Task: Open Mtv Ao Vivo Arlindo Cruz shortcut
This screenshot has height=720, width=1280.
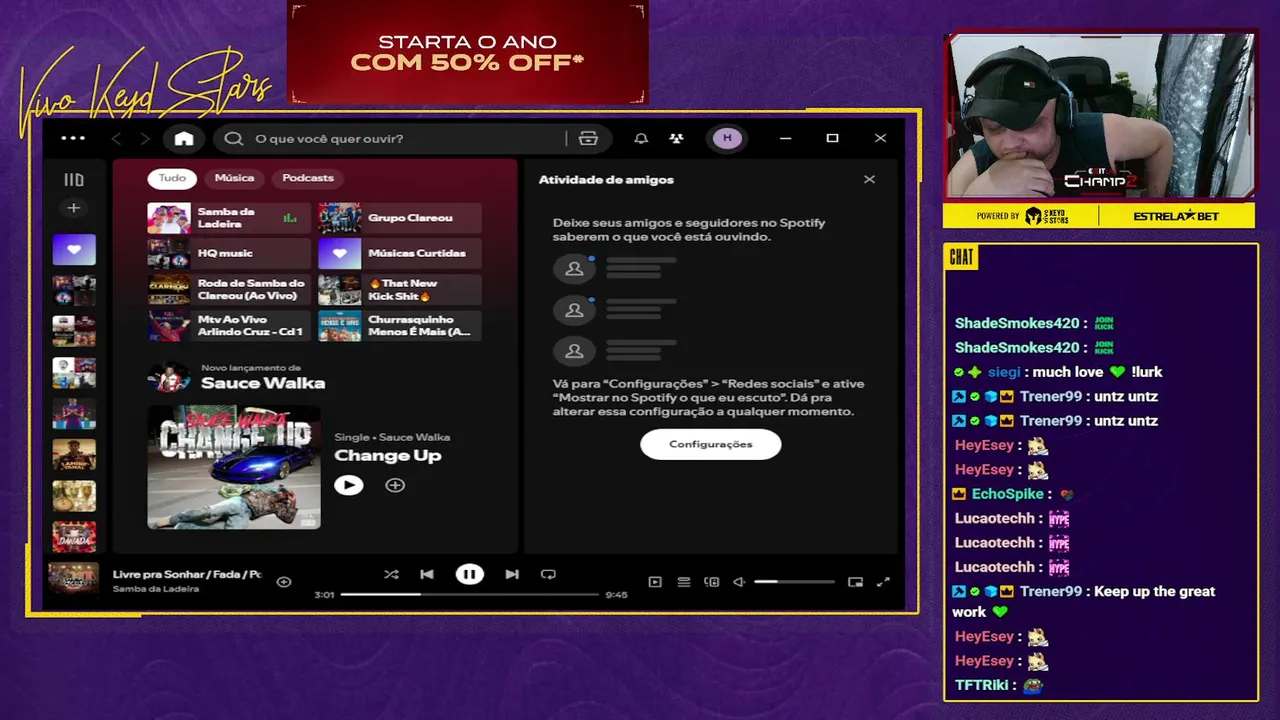Action: pos(228,326)
